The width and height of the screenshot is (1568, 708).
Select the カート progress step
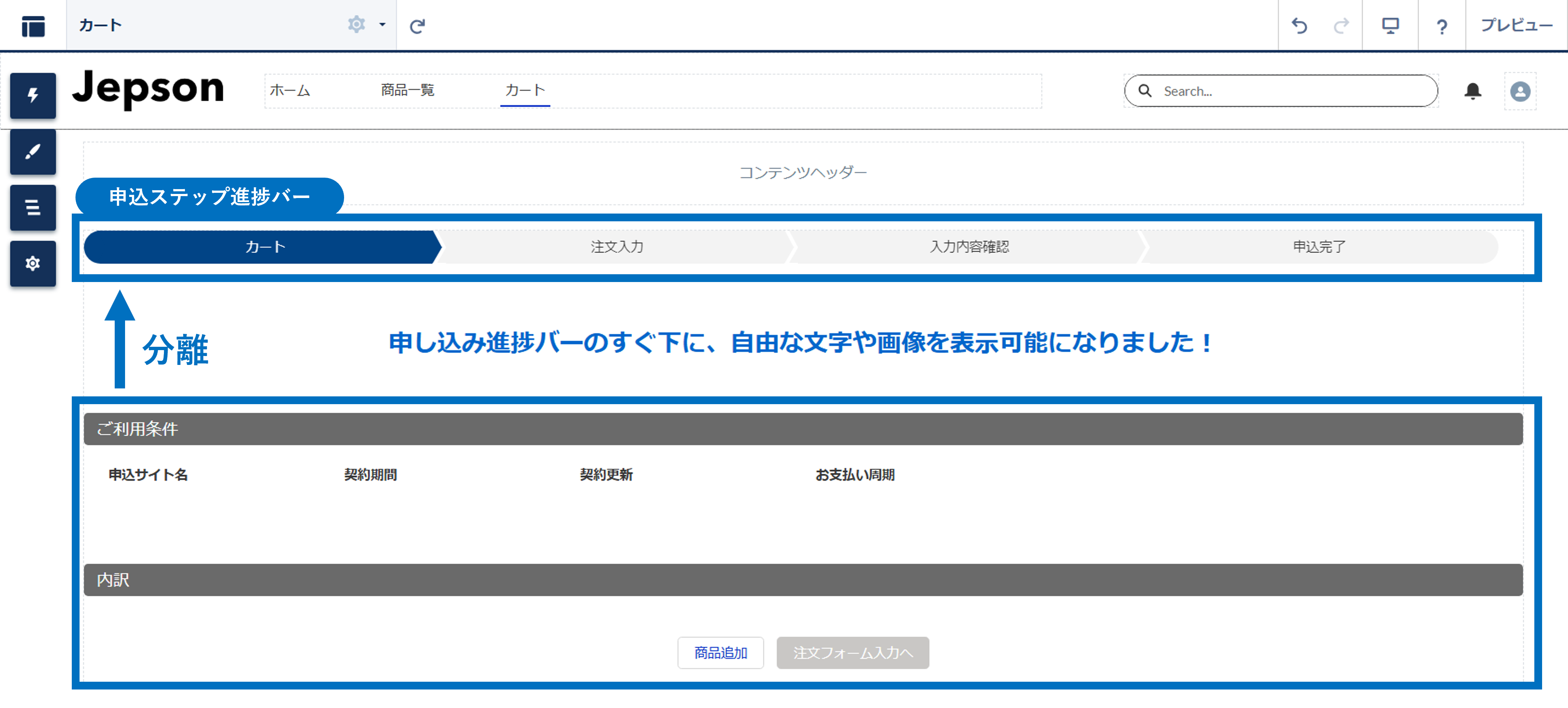click(x=262, y=246)
